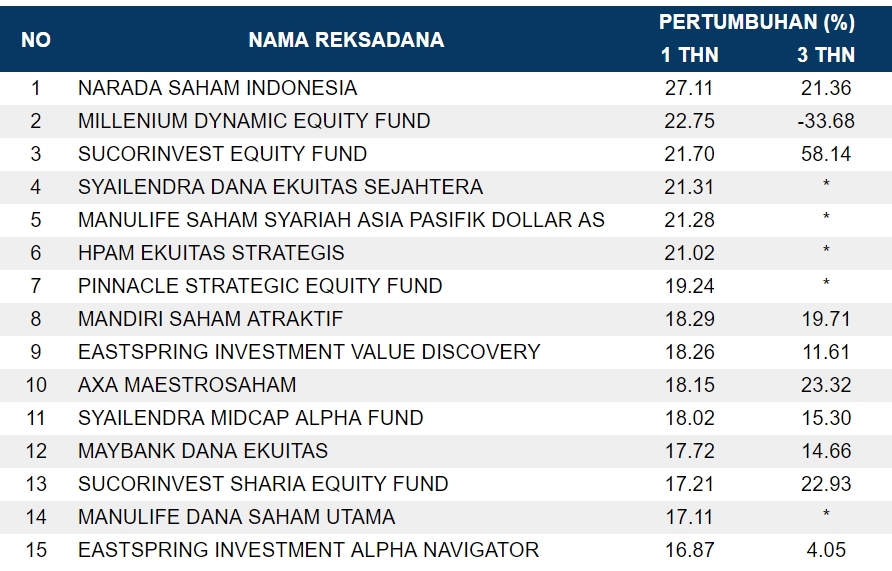This screenshot has width=892, height=571.
Task: Click AXA MAESTROSAHAM fund name
Action: [187, 385]
